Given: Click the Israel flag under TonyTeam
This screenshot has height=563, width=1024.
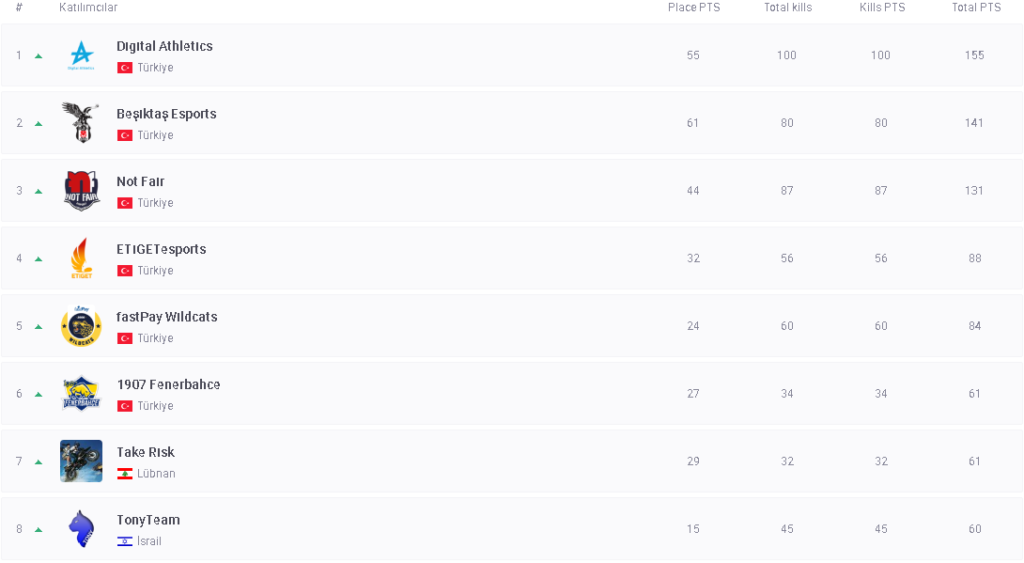Looking at the screenshot, I should coord(125,542).
